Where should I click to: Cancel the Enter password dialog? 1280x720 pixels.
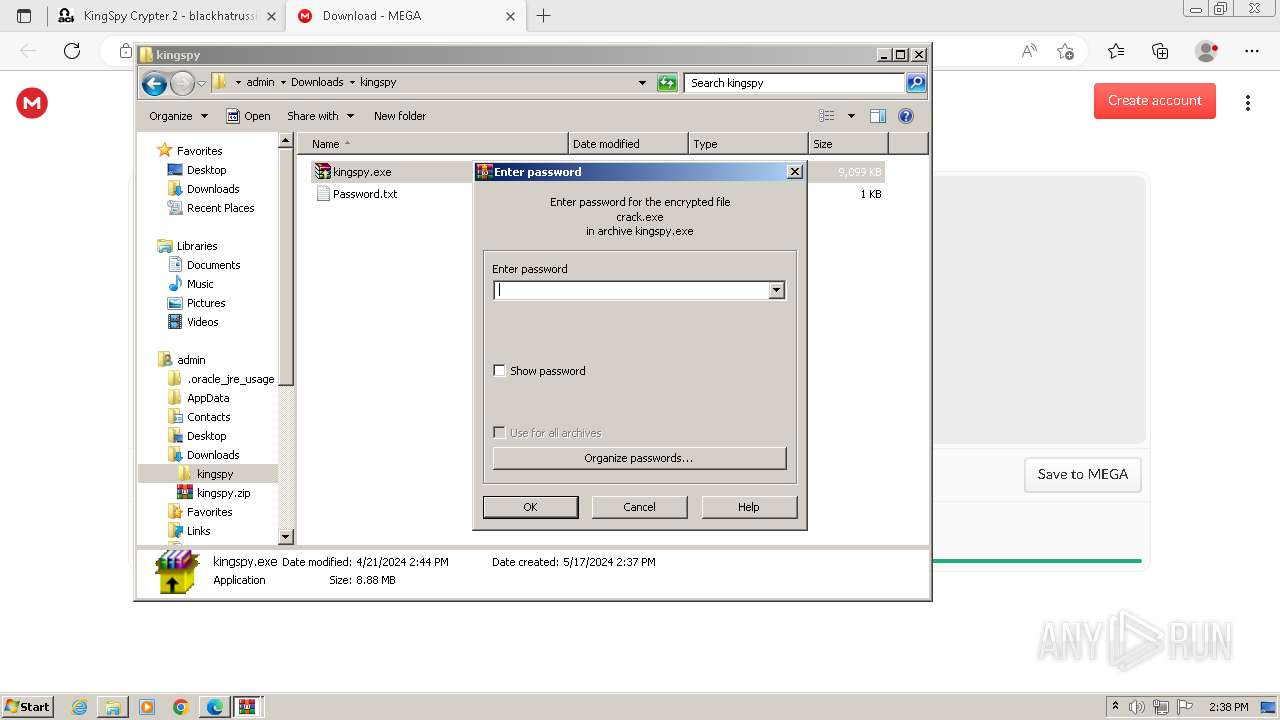click(x=639, y=507)
